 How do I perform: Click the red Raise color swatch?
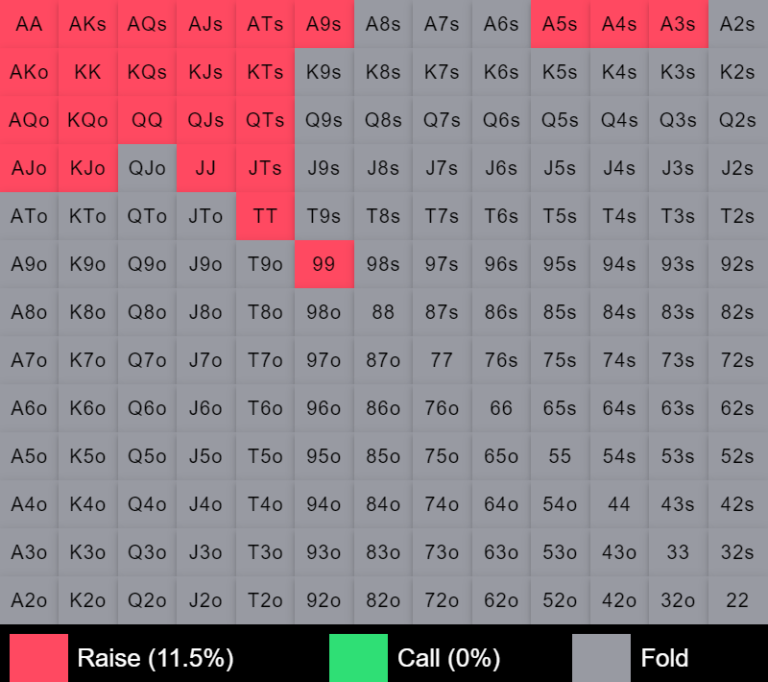(x=39, y=657)
